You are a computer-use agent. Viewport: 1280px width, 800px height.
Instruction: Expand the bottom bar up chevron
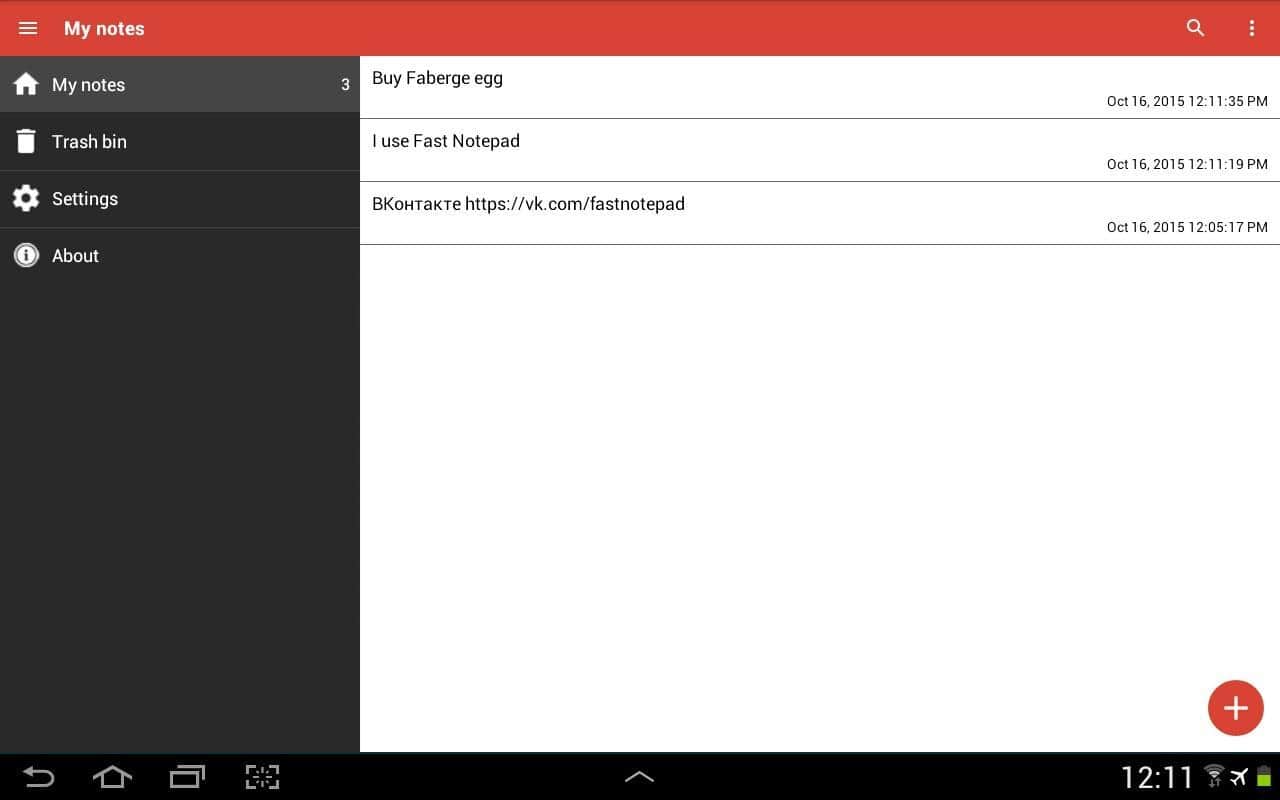639,776
